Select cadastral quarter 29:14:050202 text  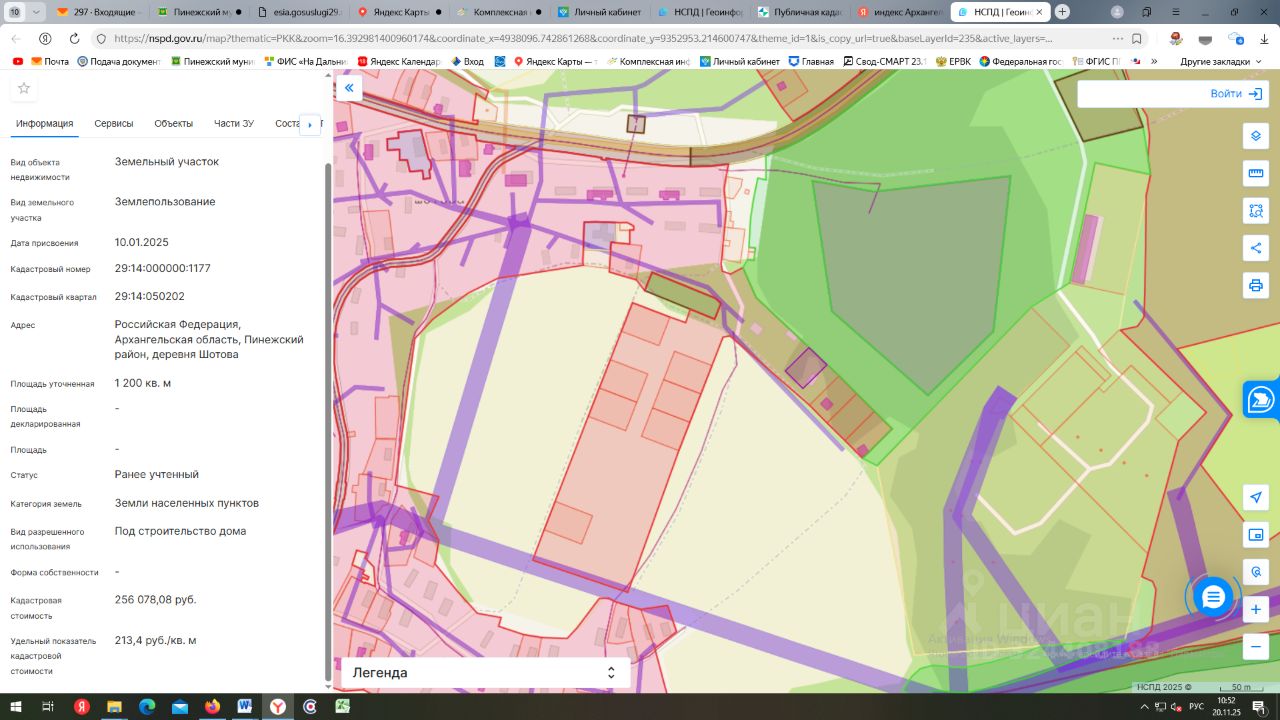150,296
